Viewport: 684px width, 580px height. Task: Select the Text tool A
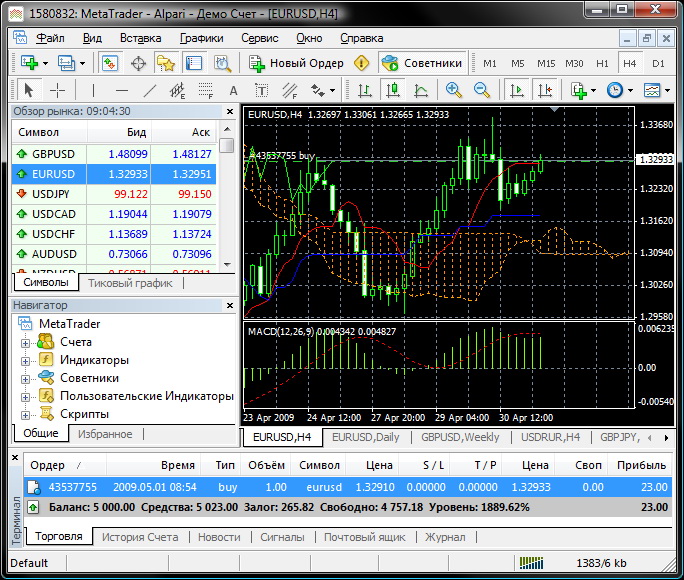[x=233, y=90]
